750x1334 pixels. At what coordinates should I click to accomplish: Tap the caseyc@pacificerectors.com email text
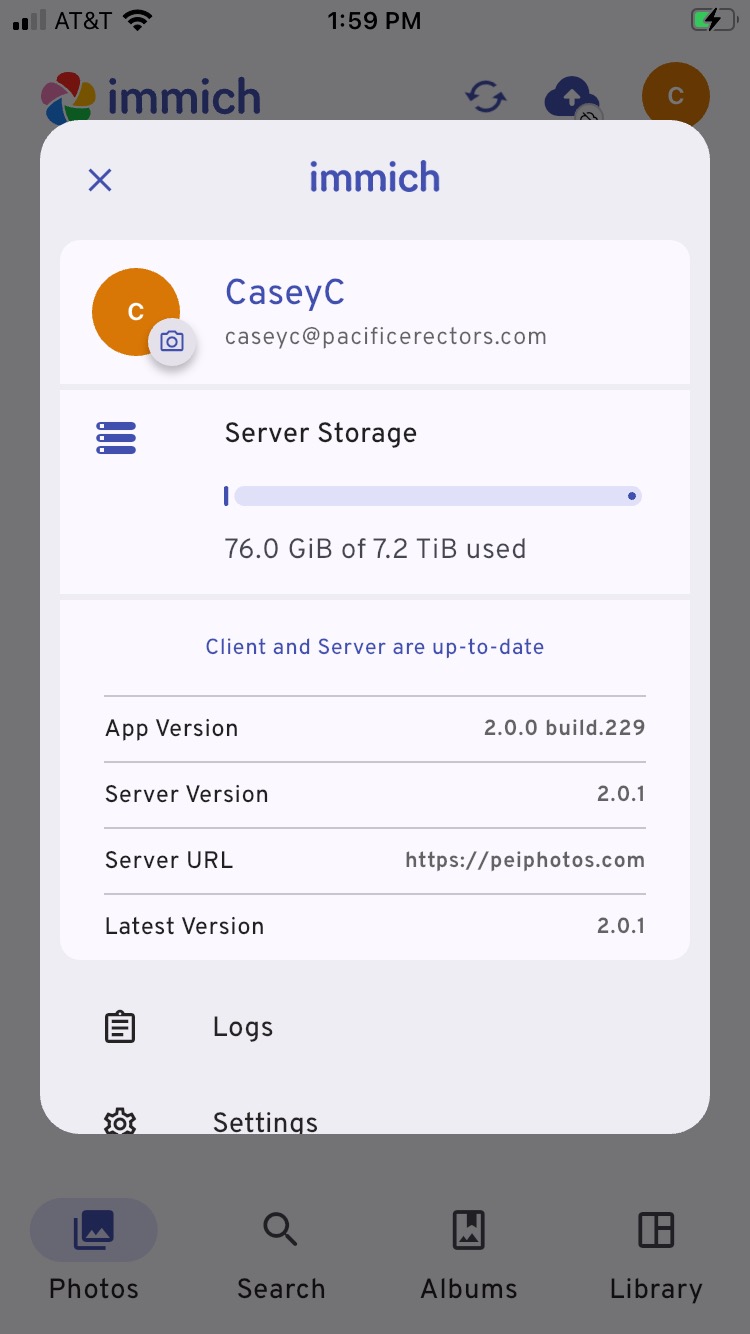pyautogui.click(x=386, y=337)
